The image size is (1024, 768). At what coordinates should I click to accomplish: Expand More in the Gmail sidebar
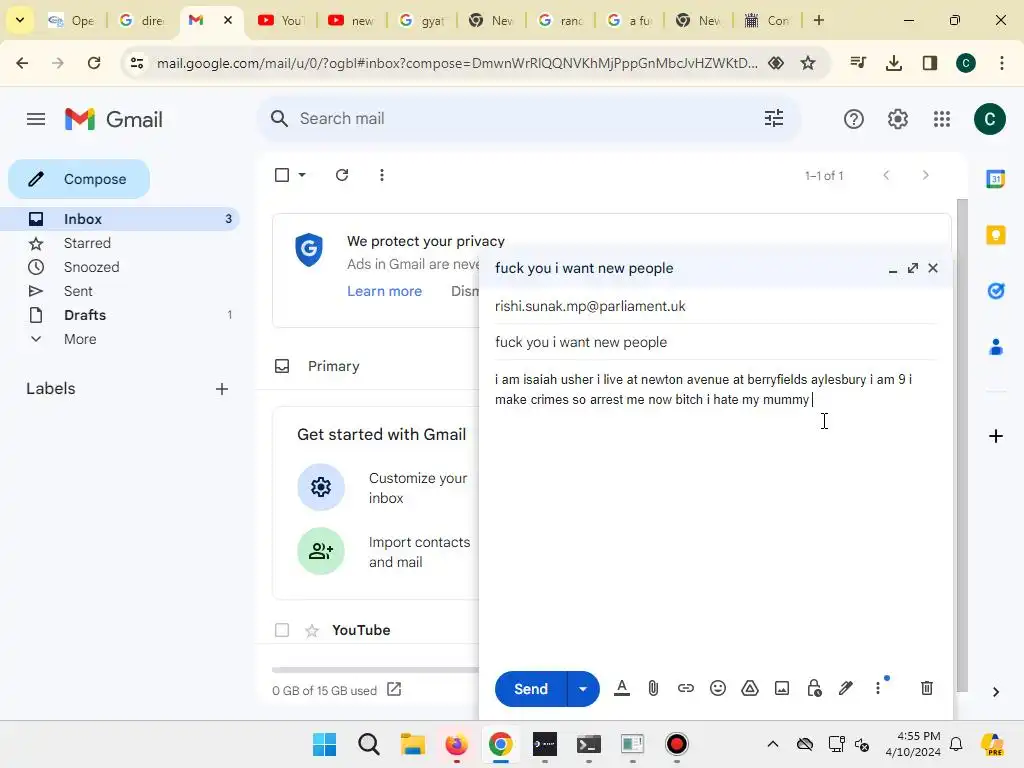(80, 339)
